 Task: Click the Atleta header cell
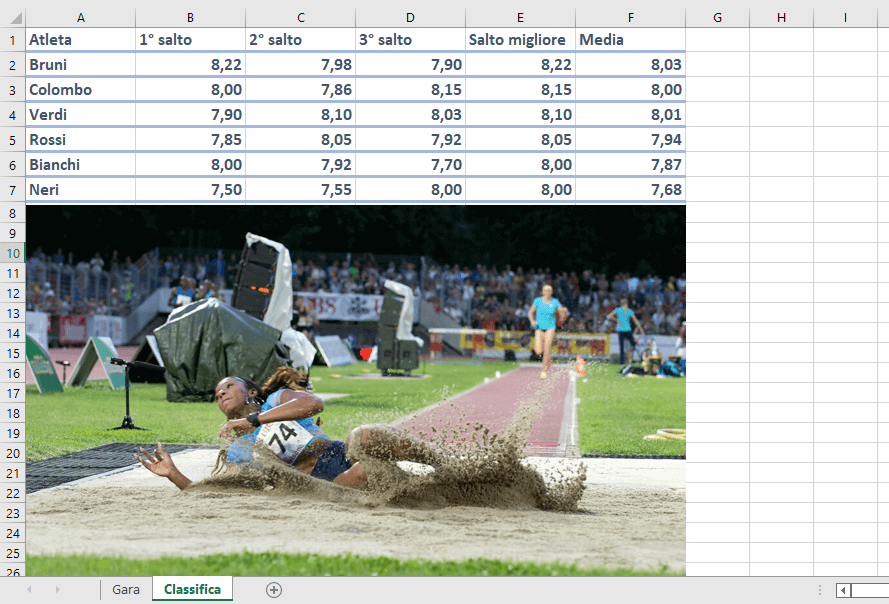coord(81,40)
